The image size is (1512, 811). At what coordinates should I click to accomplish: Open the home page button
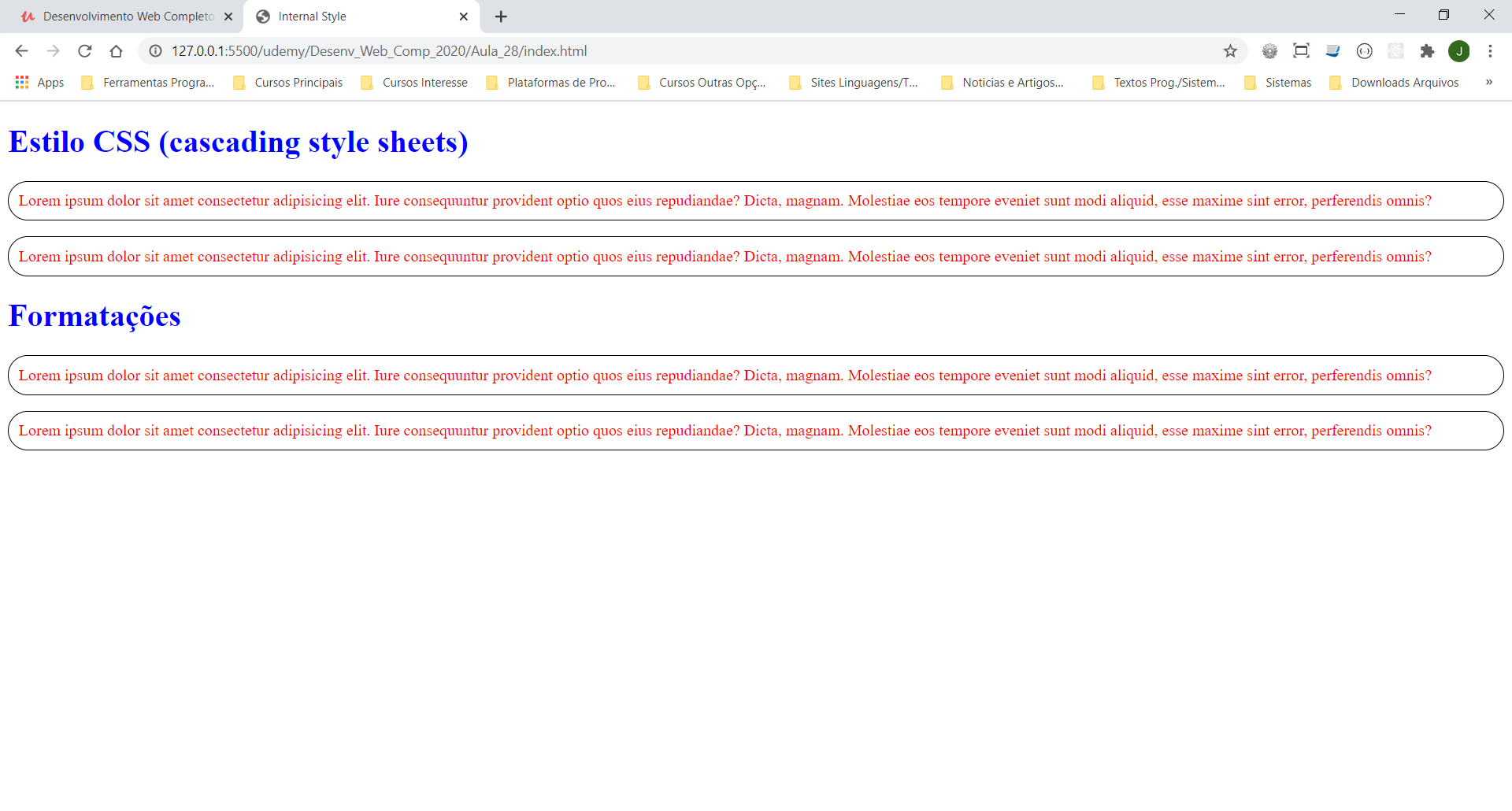pos(116,51)
